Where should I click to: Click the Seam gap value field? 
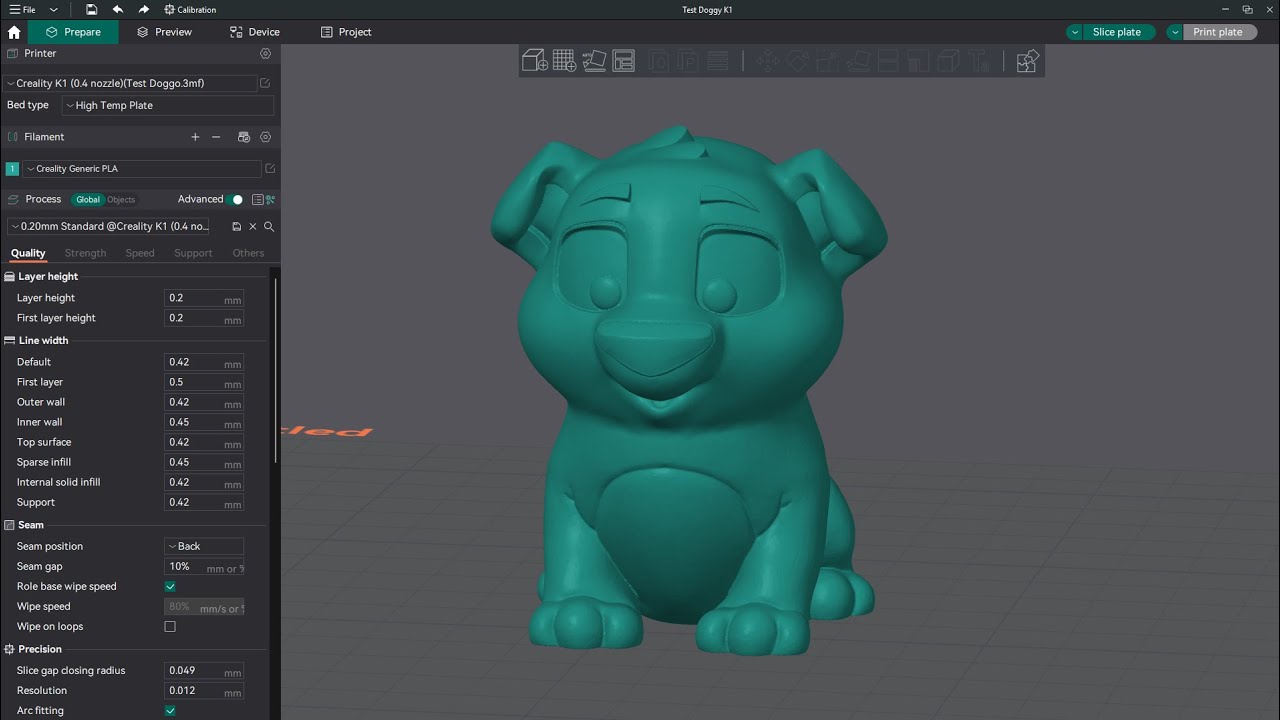coord(204,567)
